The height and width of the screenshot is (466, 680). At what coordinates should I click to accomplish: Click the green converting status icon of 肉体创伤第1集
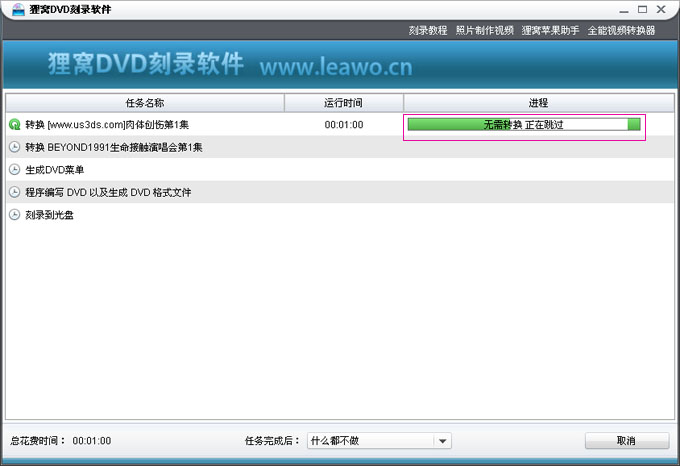pyautogui.click(x=15, y=125)
